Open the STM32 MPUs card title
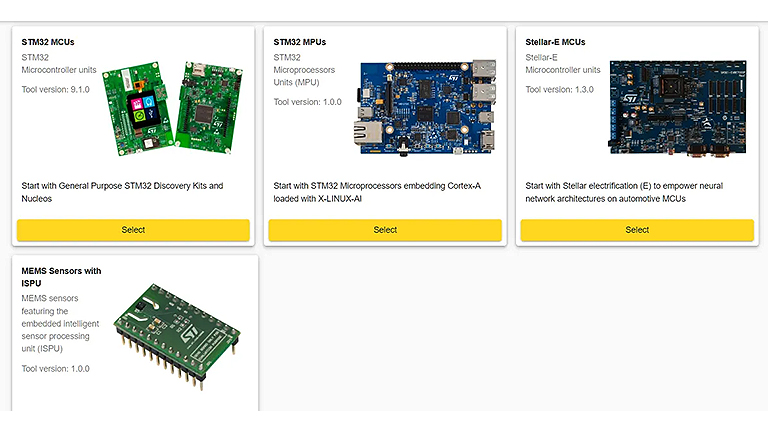Viewport: 768px width, 432px height. (x=300, y=42)
